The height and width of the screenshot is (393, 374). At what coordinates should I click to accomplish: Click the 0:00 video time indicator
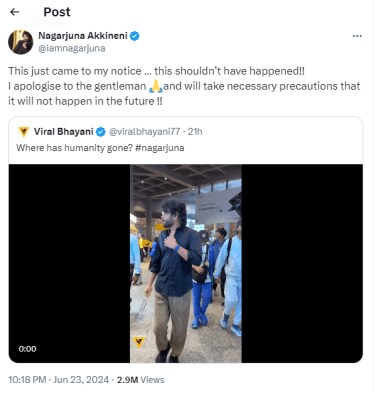click(27, 349)
